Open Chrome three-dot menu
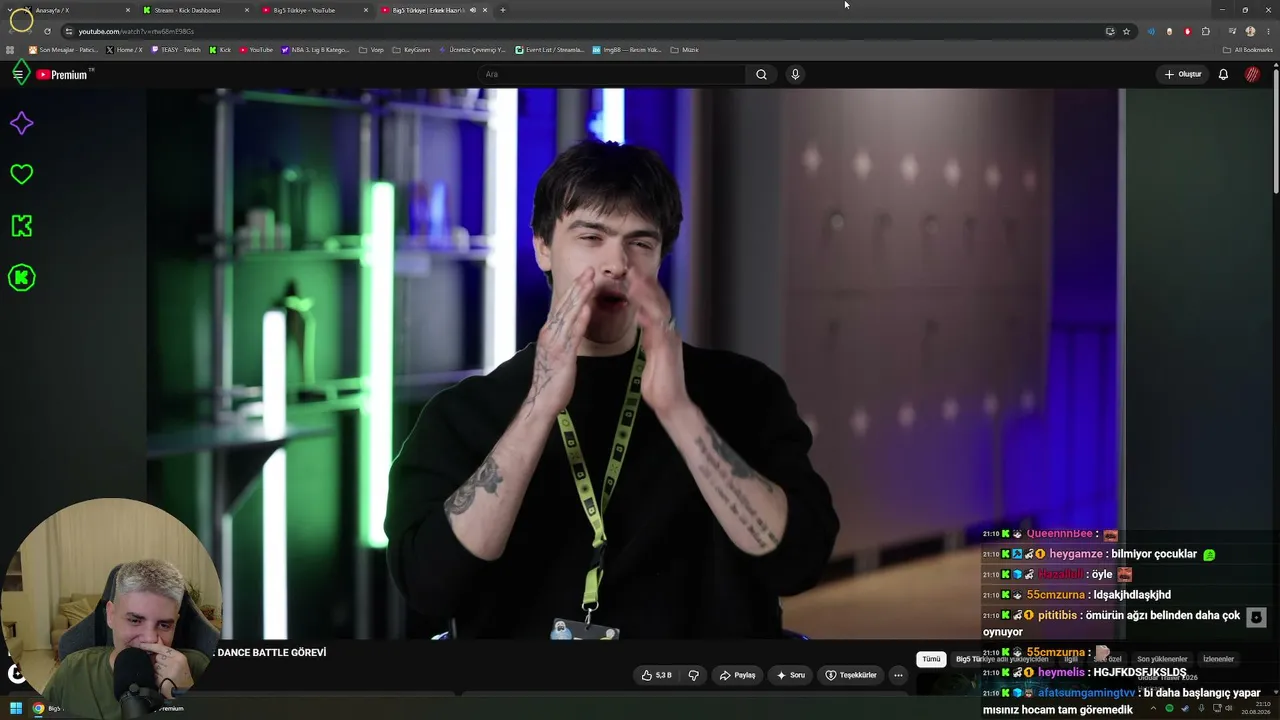This screenshot has width=1280, height=720. tap(1266, 31)
